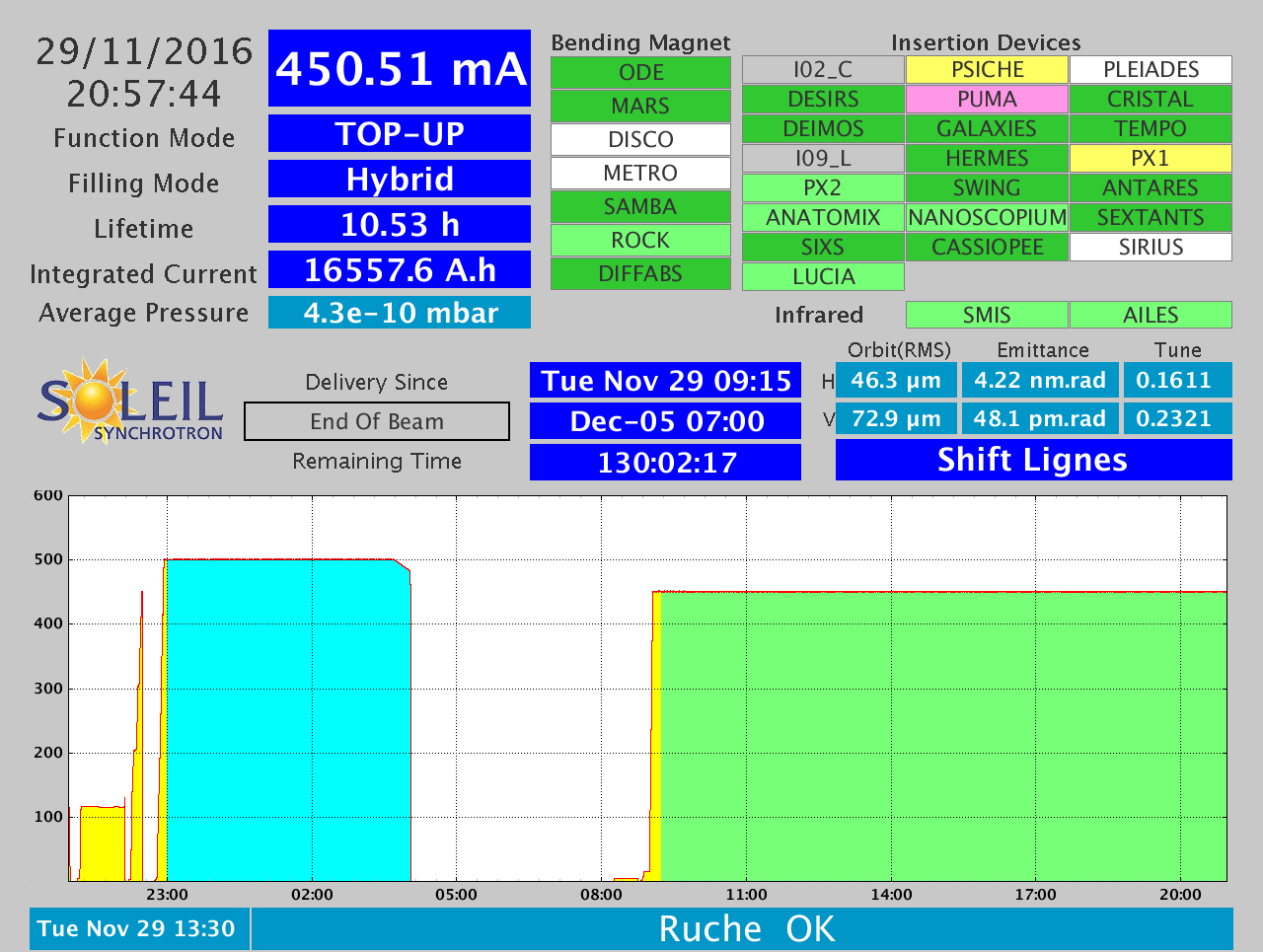This screenshot has width=1263, height=952.
Task: Select the SMIS infrared beamline box
Action: pyautogui.click(x=987, y=315)
